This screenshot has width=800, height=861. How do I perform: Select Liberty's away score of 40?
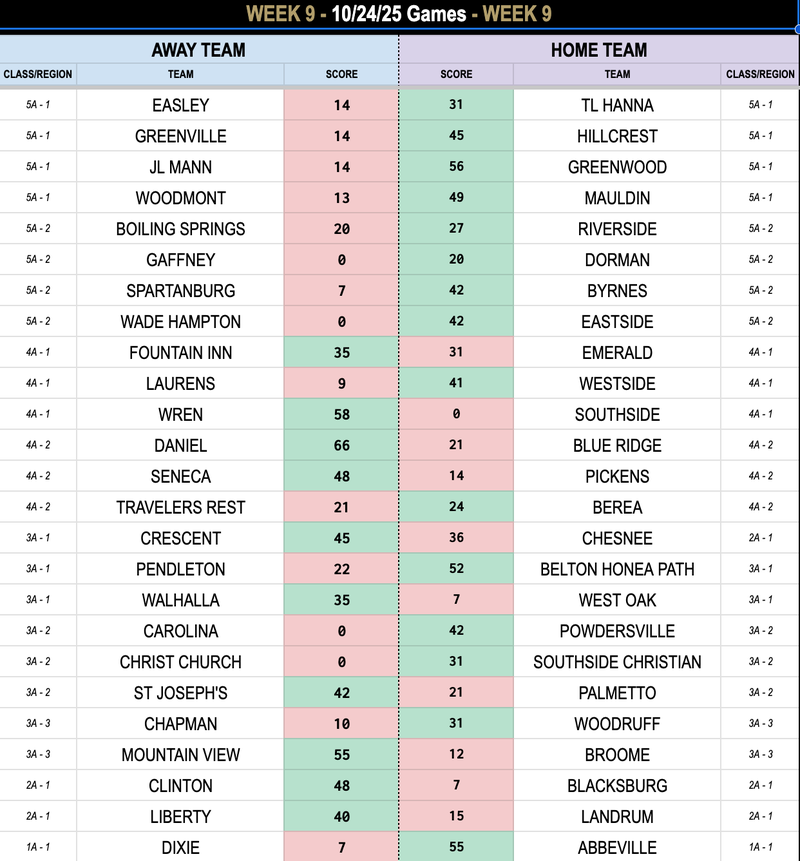[x=341, y=817]
